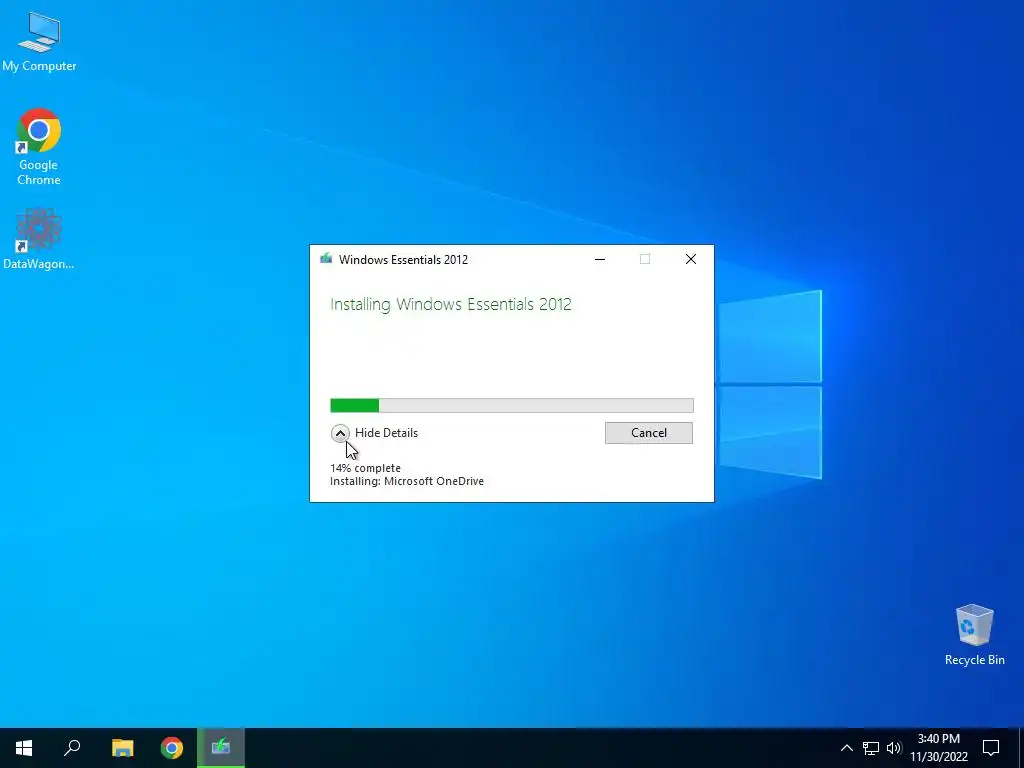The height and width of the screenshot is (768, 1024).
Task: Launch Chrome from the taskbar
Action: (x=172, y=748)
